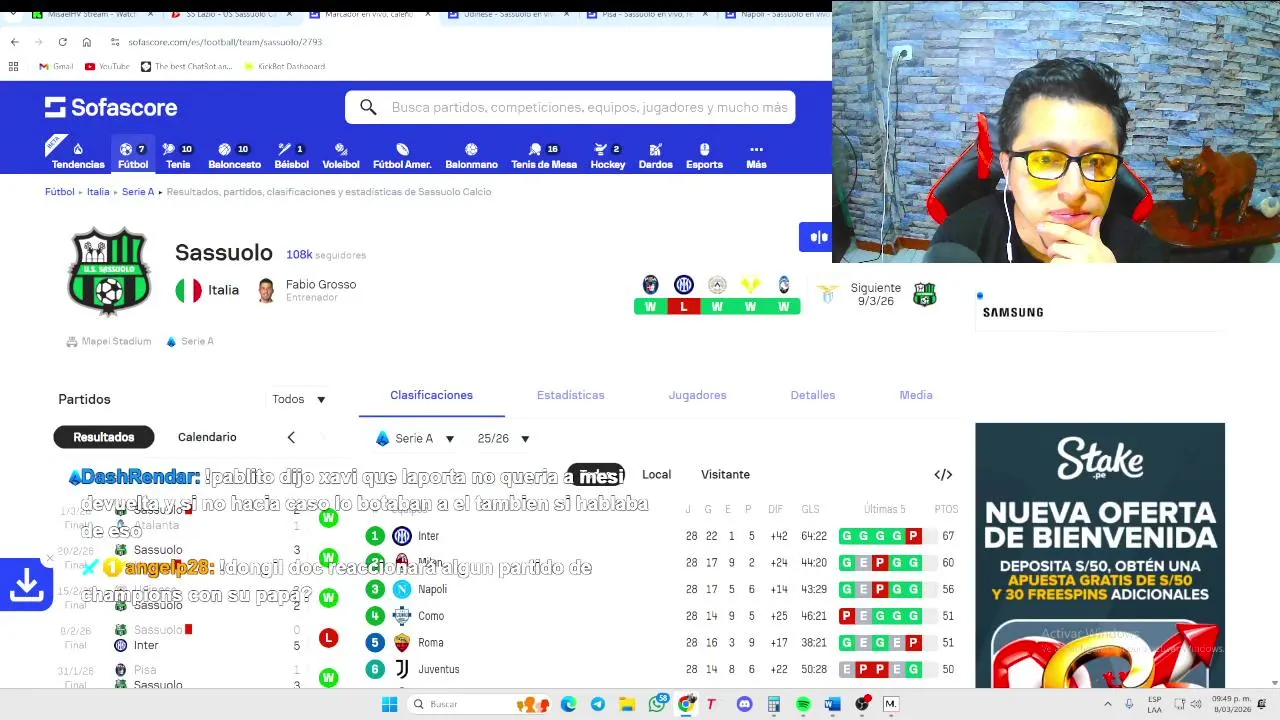
Task: Show hidden system tray icons
Action: [1107, 704]
